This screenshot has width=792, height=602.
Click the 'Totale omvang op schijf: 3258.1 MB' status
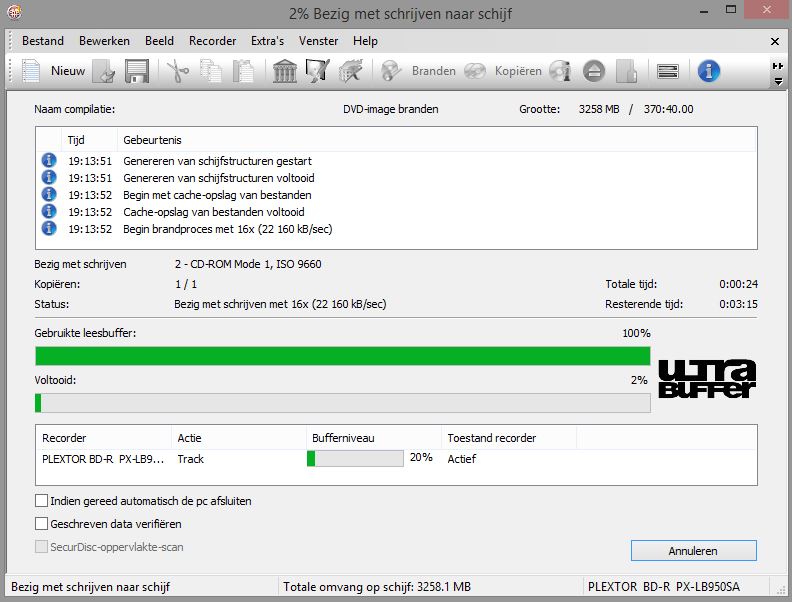pyautogui.click(x=377, y=587)
